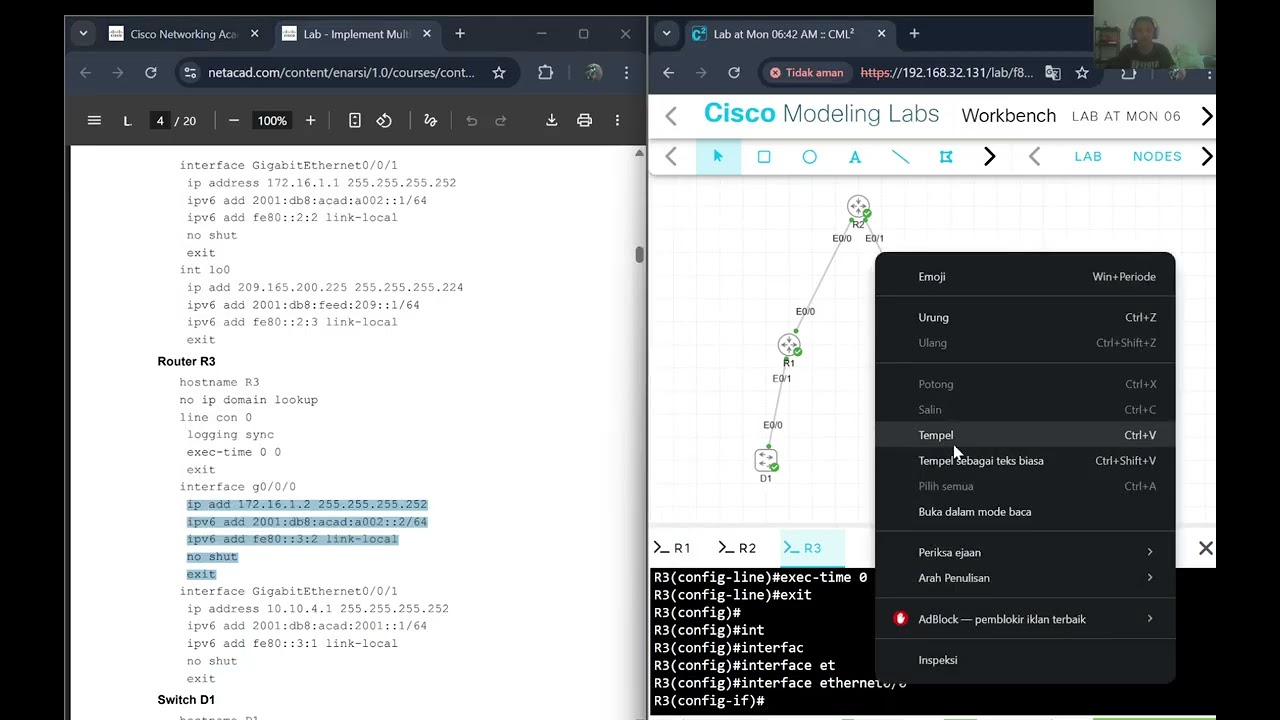Click the PDF page number field
This screenshot has width=1280, height=720.
[x=160, y=120]
